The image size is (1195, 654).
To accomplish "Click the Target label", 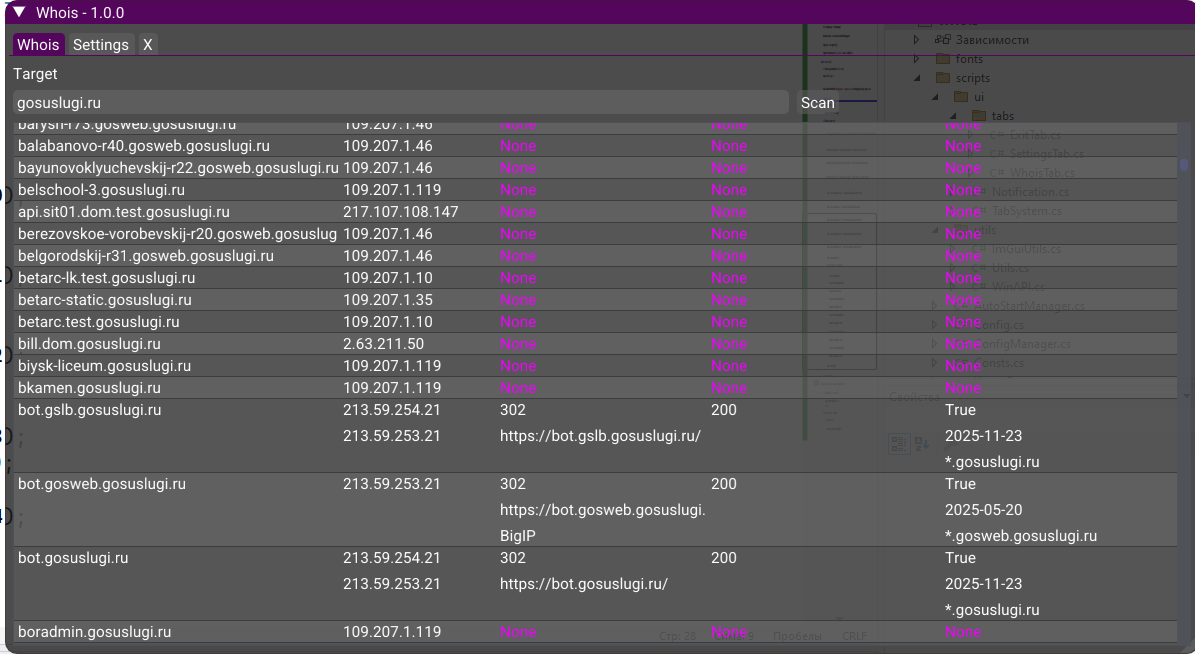I will pyautogui.click(x=35, y=74).
